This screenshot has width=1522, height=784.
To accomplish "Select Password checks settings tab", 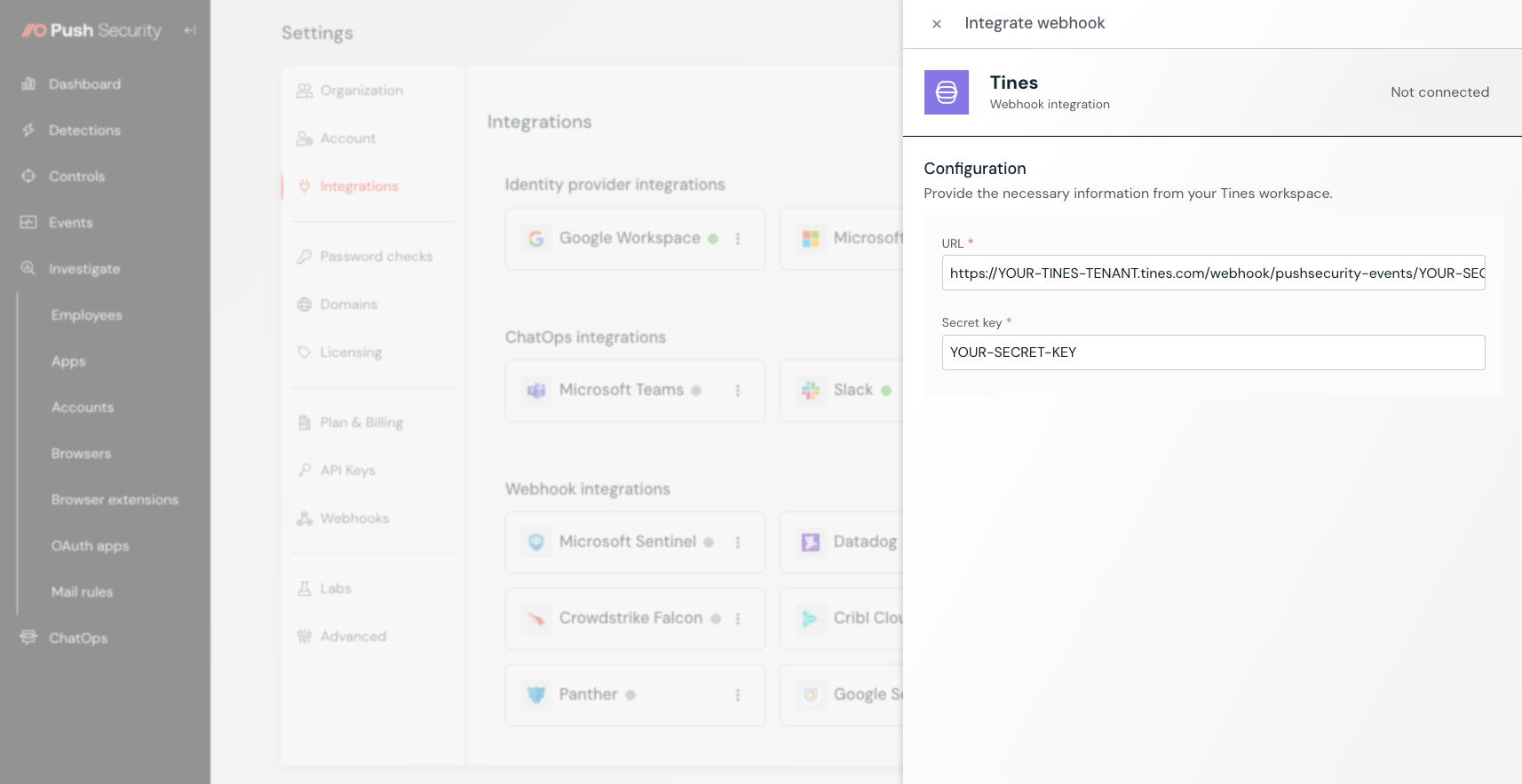I will 376,257.
